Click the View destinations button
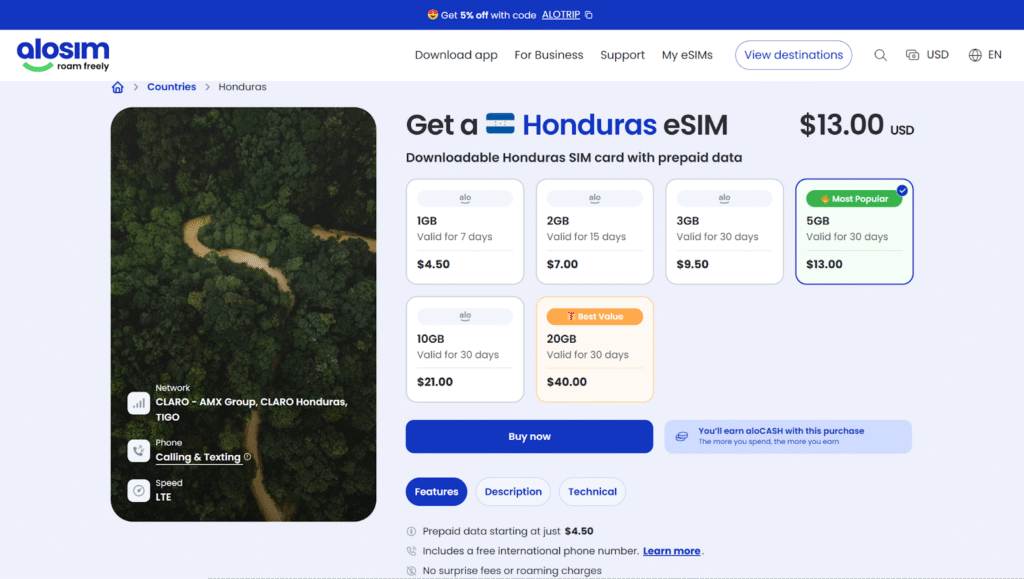The width and height of the screenshot is (1024, 579). coord(793,55)
